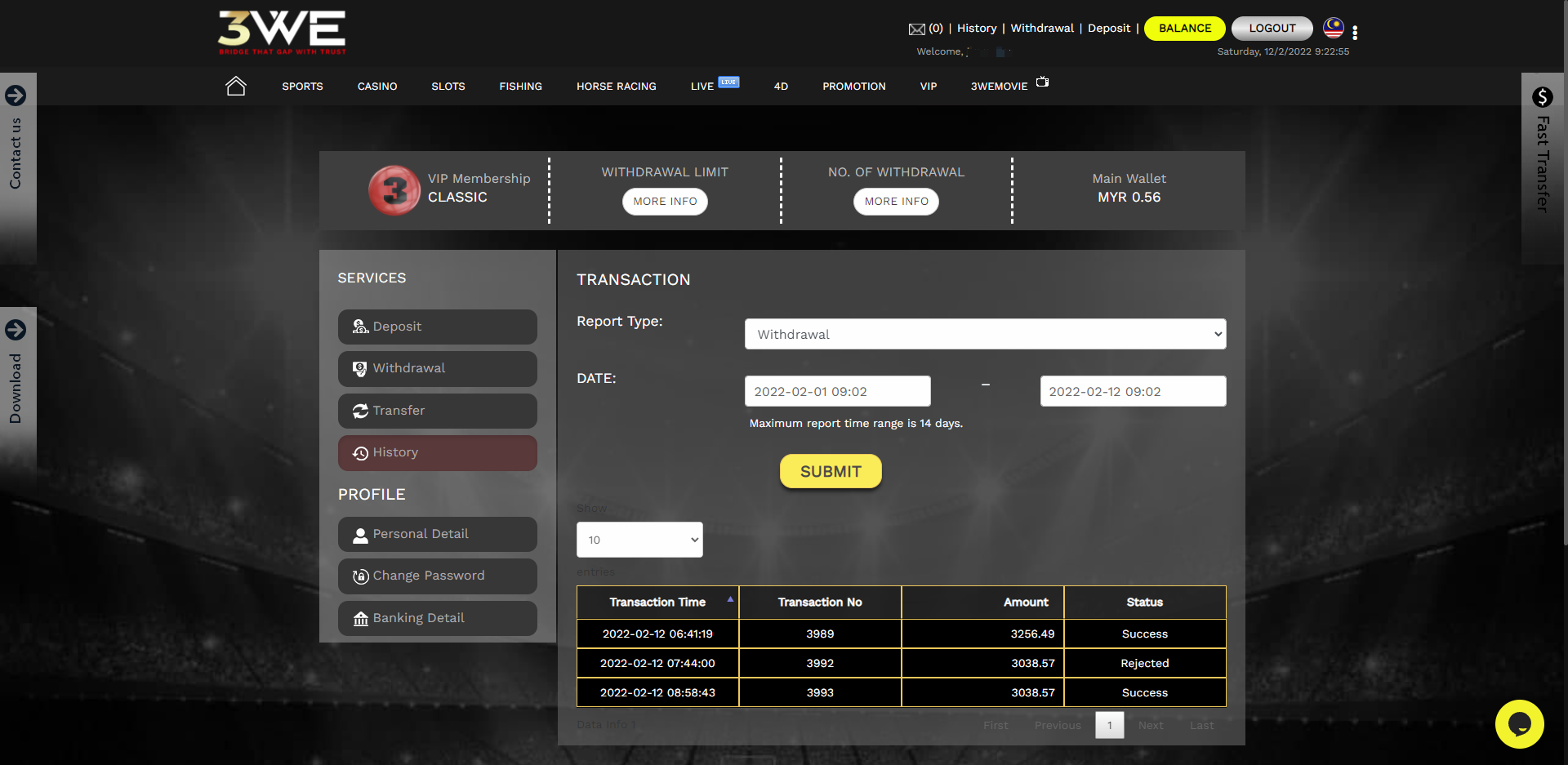Open the Report Type dropdown
The image size is (1568, 765).
click(x=985, y=334)
